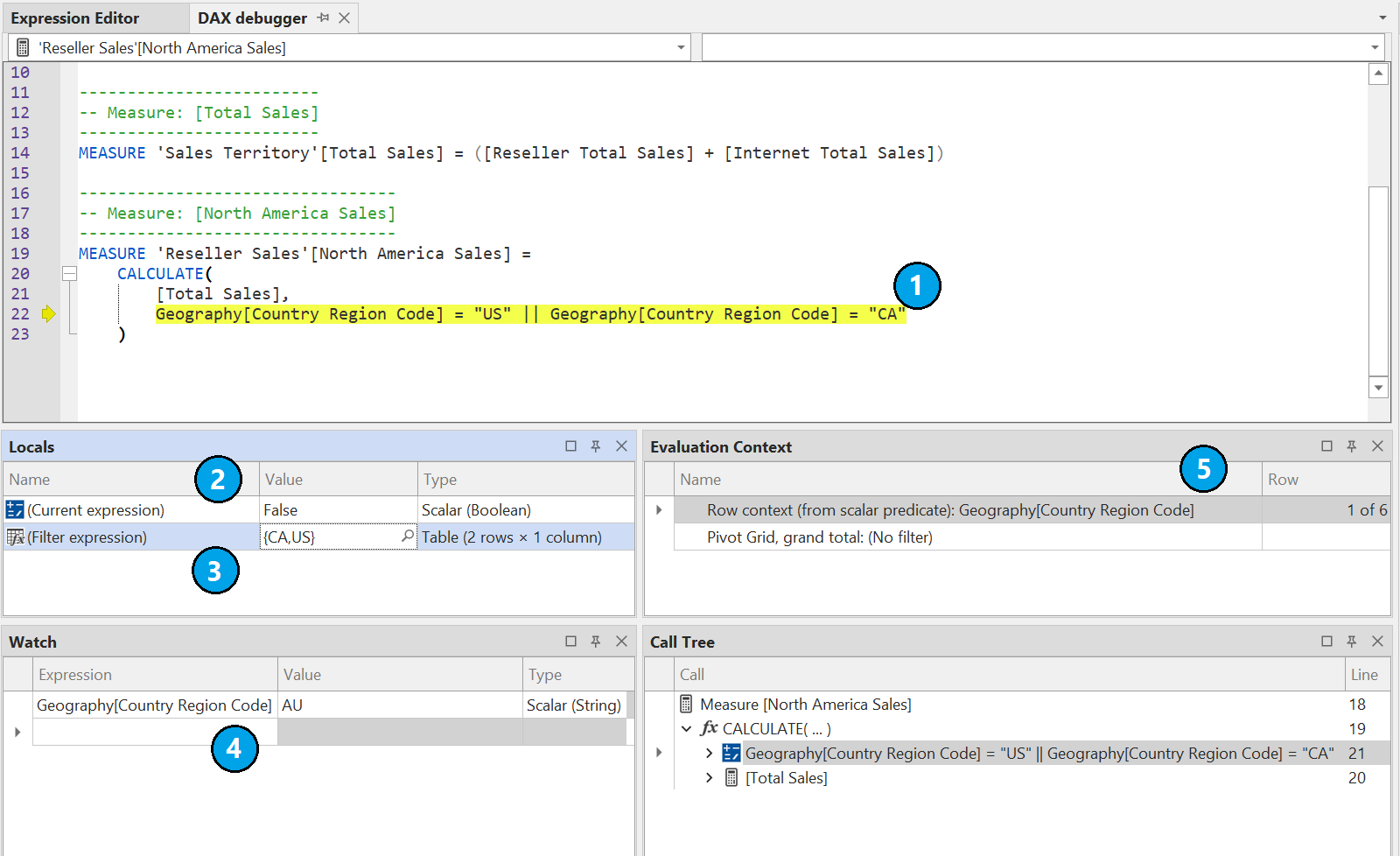Click the magnifier icon beside {CA,US} value

(x=408, y=537)
